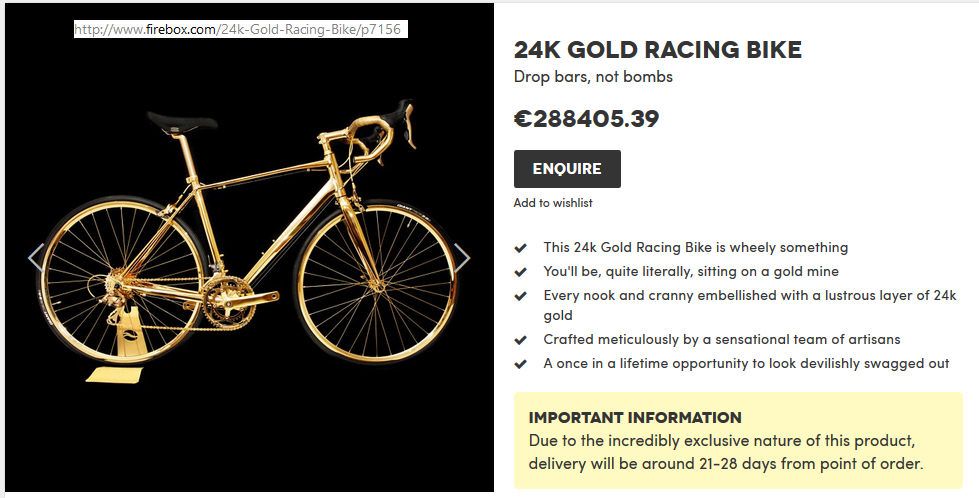Click the checkmark beside 'Every nook and cranny'
The height and width of the screenshot is (498, 979).
521,296
